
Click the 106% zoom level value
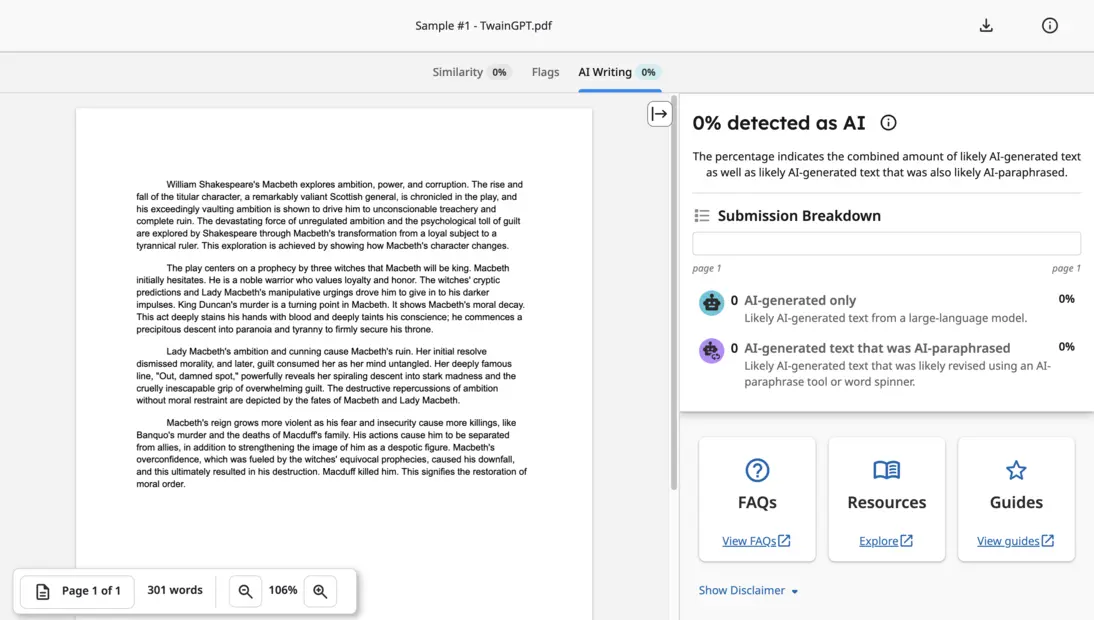[283, 590]
